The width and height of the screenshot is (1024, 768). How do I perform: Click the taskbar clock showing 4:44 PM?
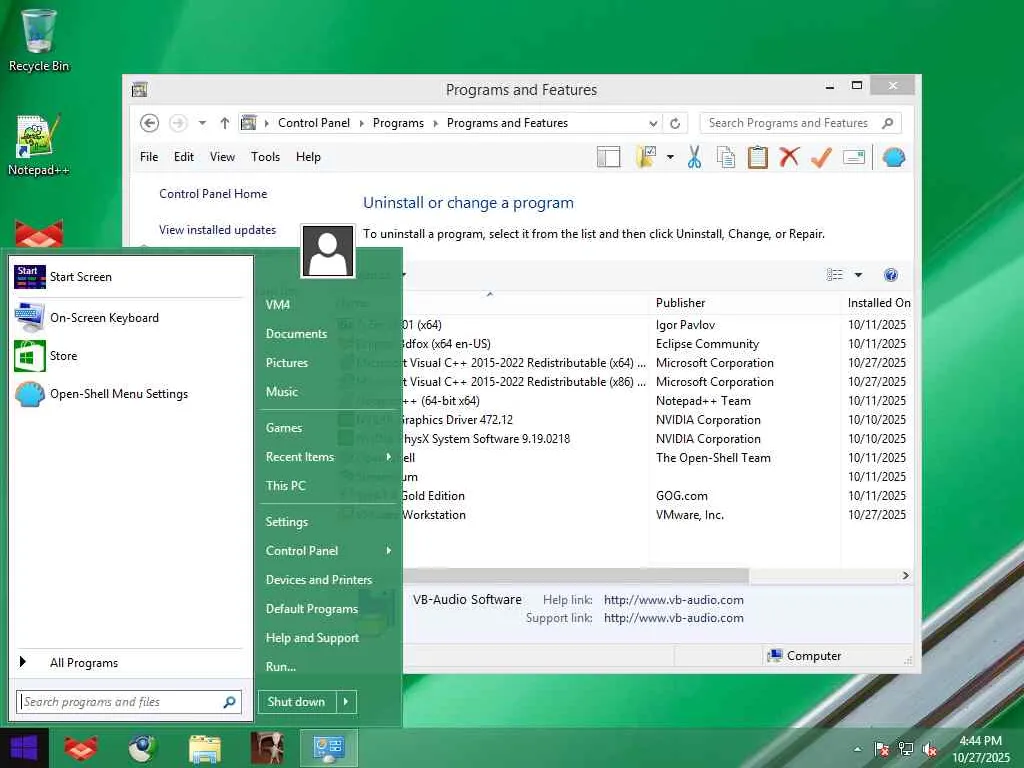tap(981, 749)
